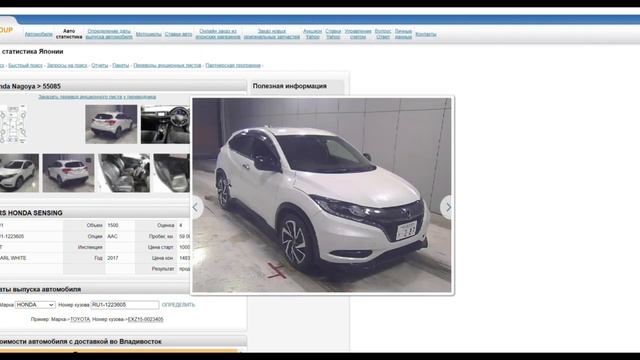Open the front side view thumbnail in second row
640x360 pixels.
coord(19,173)
